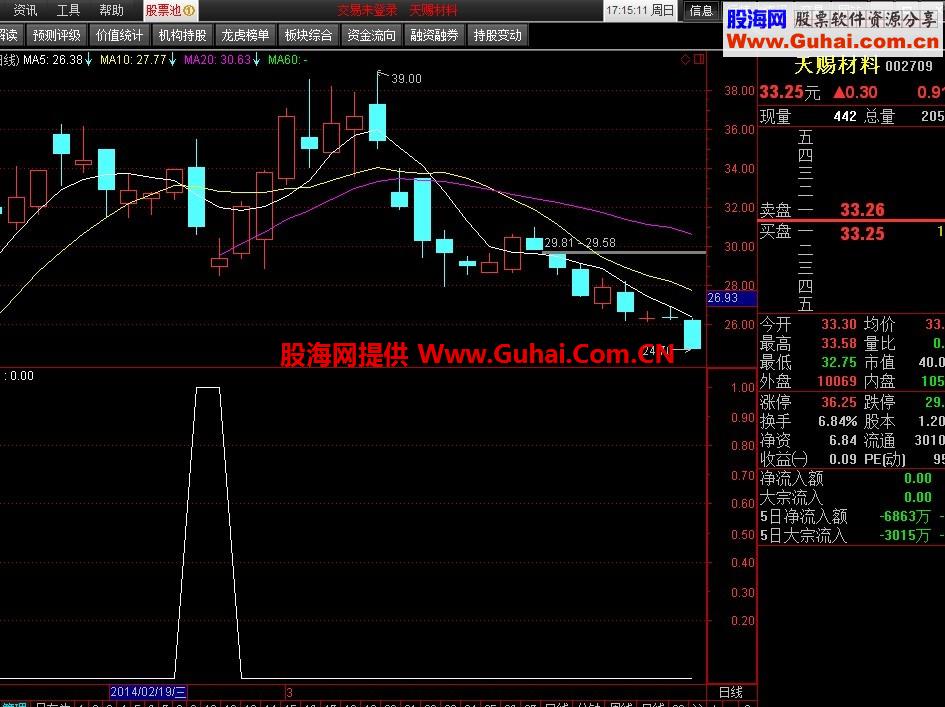
Task: Click the 1.00 tick on the indicator axis
Action: click(x=742, y=387)
